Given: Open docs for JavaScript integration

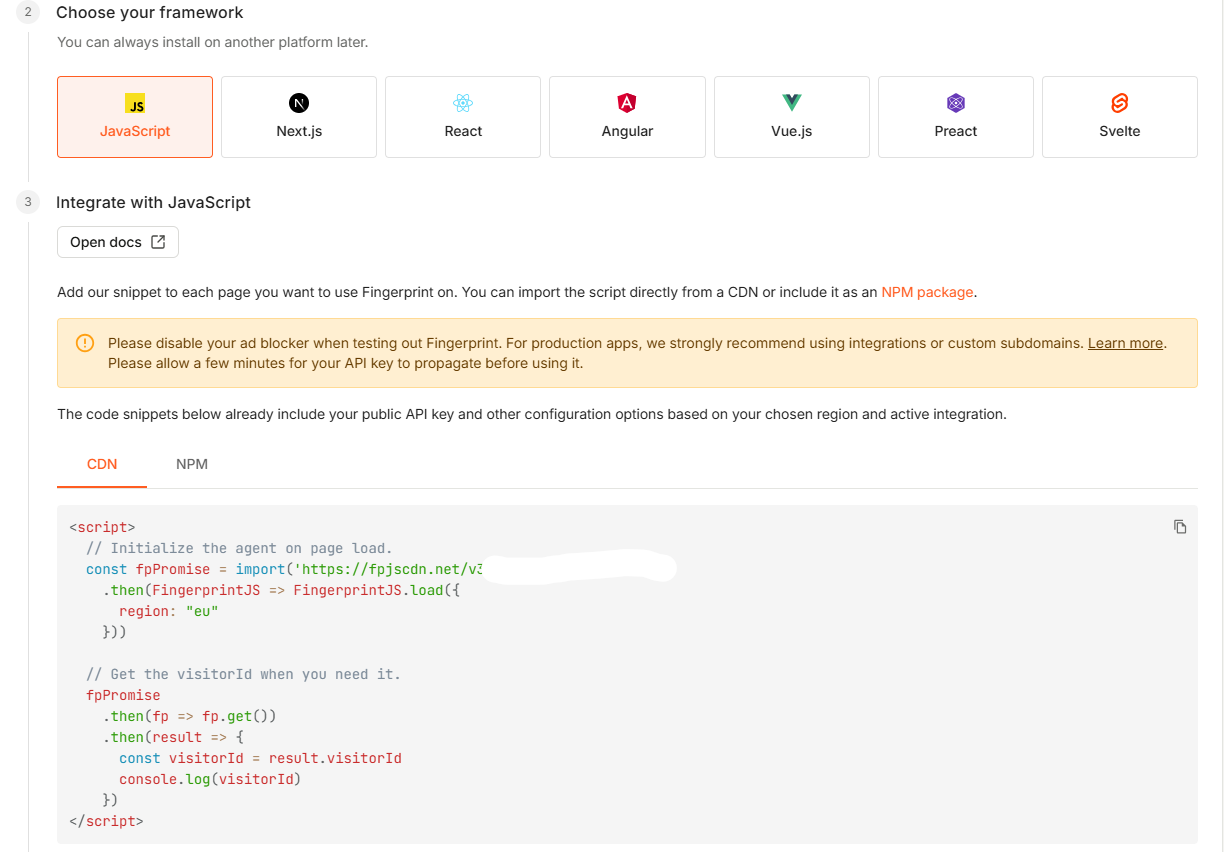Looking at the screenshot, I should 118,242.
